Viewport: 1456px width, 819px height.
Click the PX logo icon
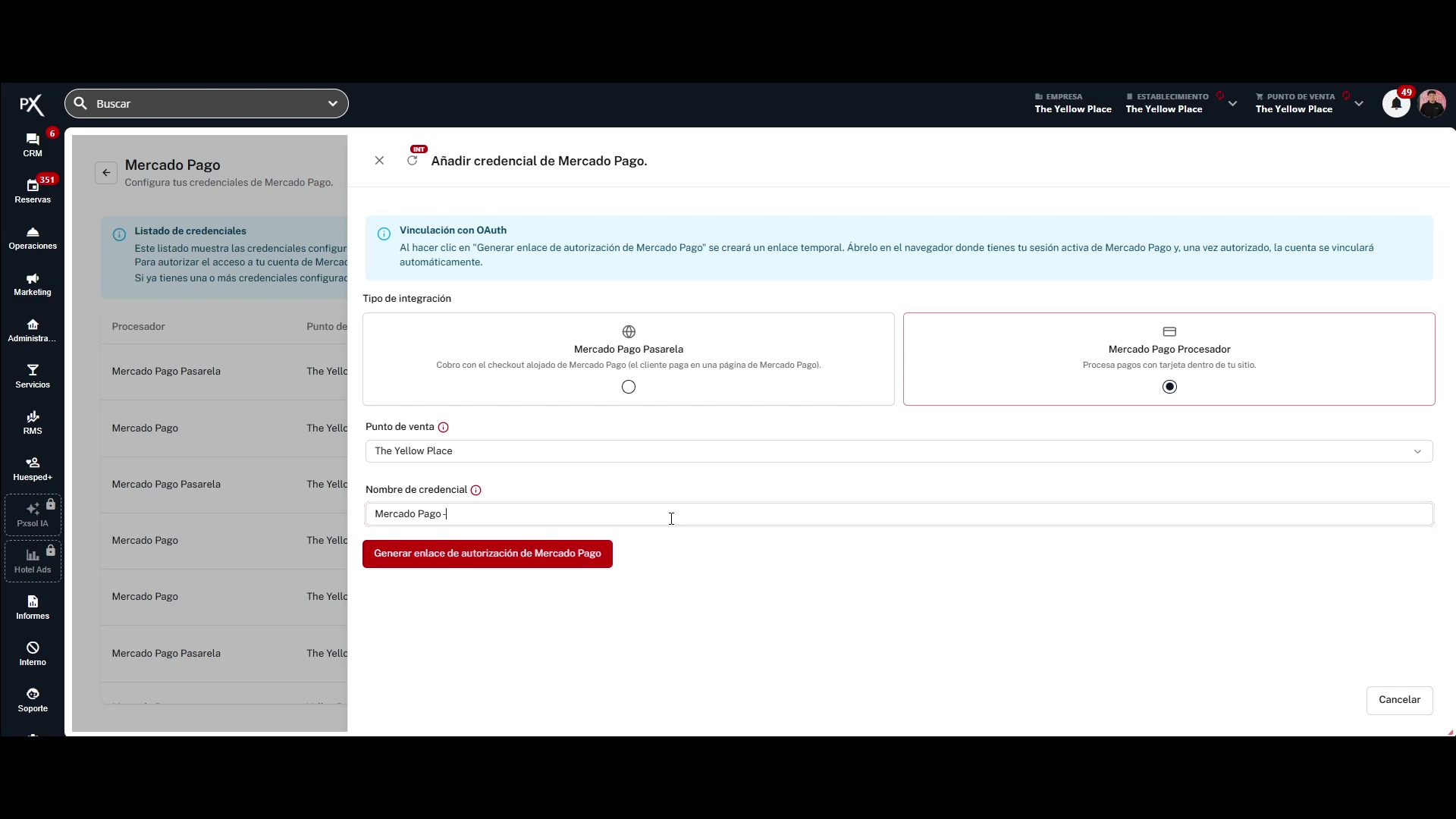pyautogui.click(x=32, y=105)
